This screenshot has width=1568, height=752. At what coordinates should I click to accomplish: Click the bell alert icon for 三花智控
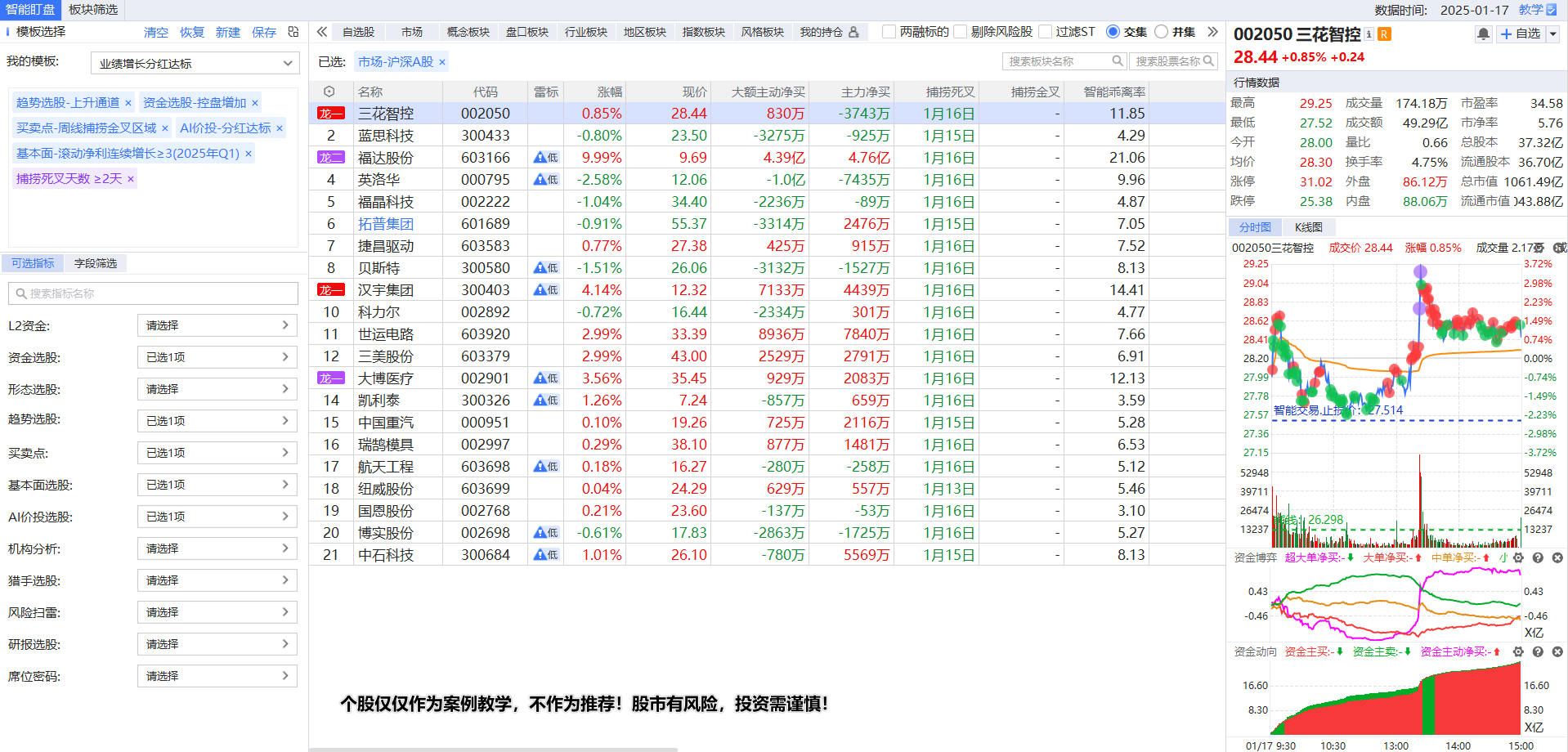(1483, 34)
